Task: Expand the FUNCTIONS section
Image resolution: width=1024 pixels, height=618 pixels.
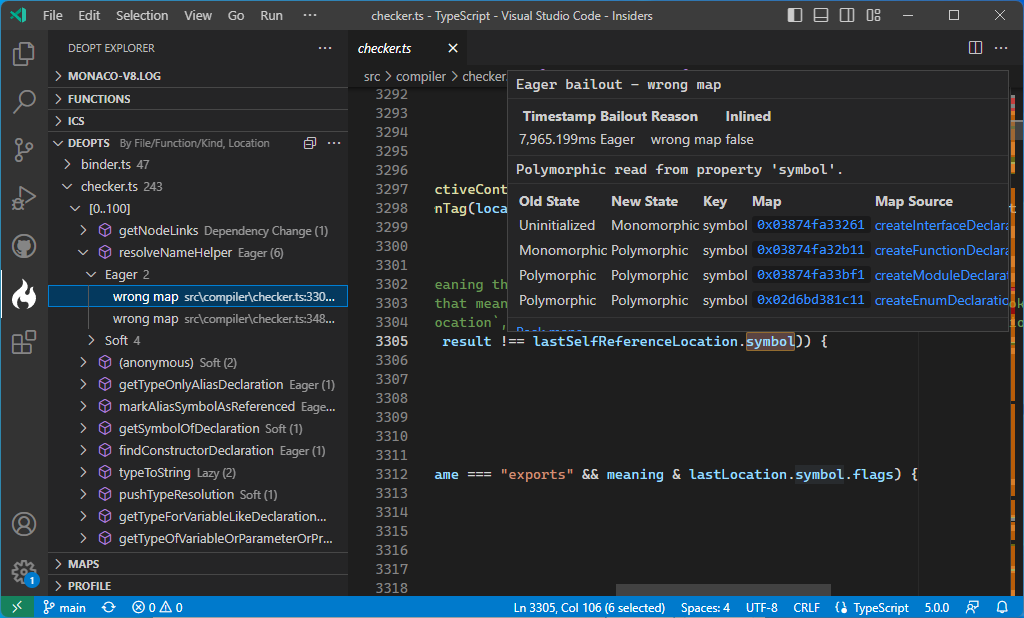Action: click(x=99, y=99)
